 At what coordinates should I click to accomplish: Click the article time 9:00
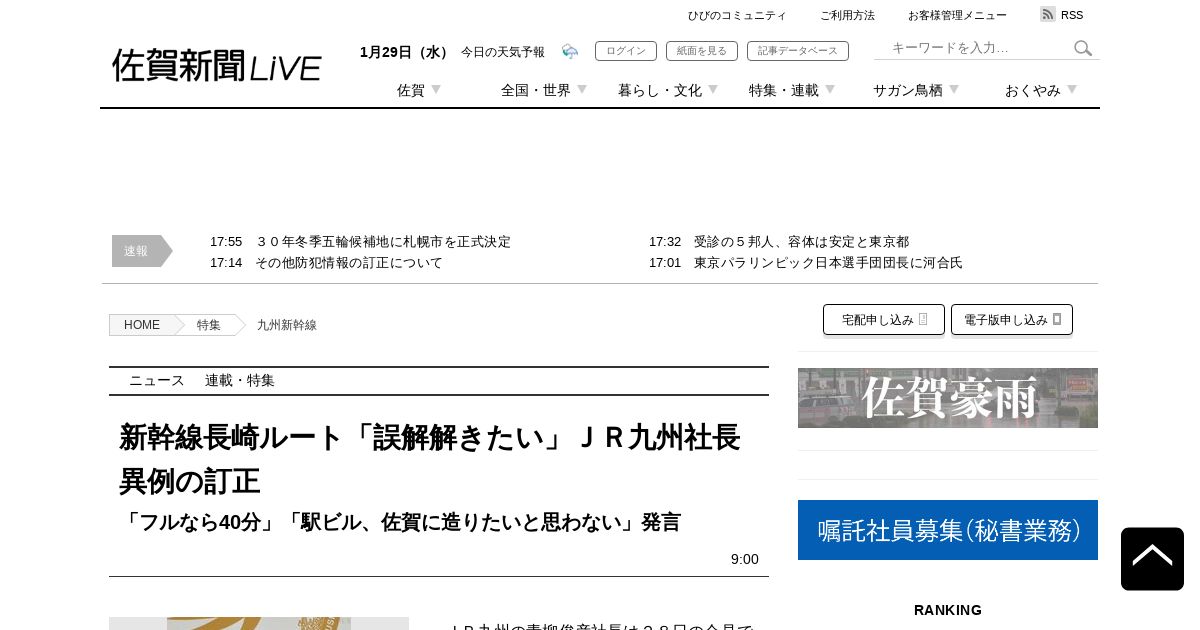[x=745, y=559]
